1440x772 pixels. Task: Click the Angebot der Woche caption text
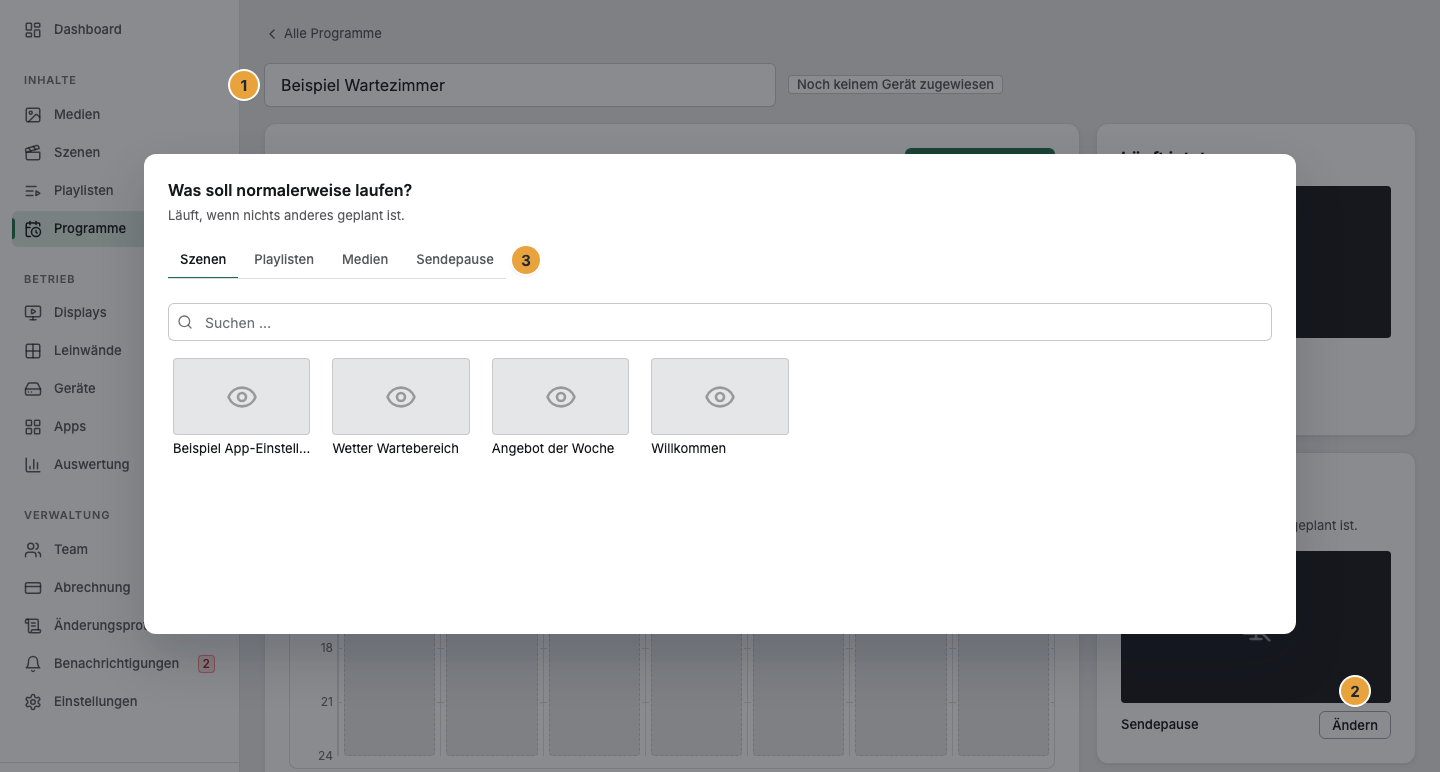(553, 449)
